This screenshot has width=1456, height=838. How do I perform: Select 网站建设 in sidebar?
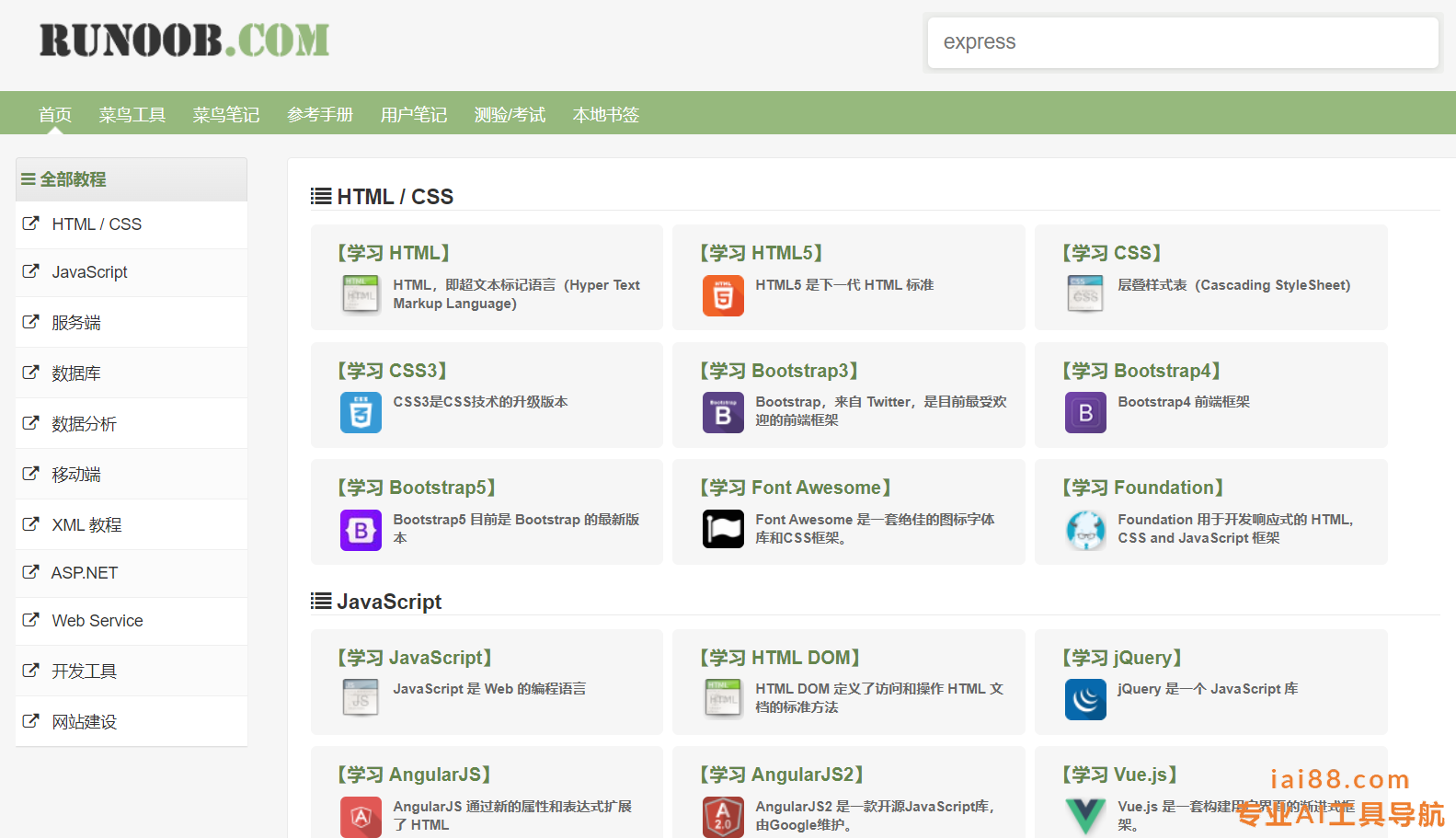click(x=132, y=722)
